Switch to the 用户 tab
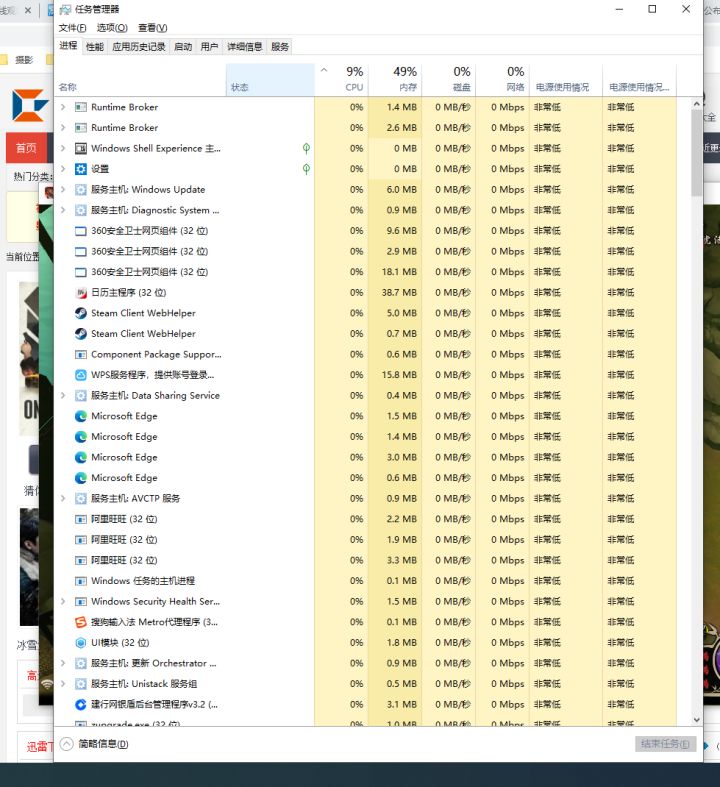This screenshot has width=720, height=787. tap(209, 47)
